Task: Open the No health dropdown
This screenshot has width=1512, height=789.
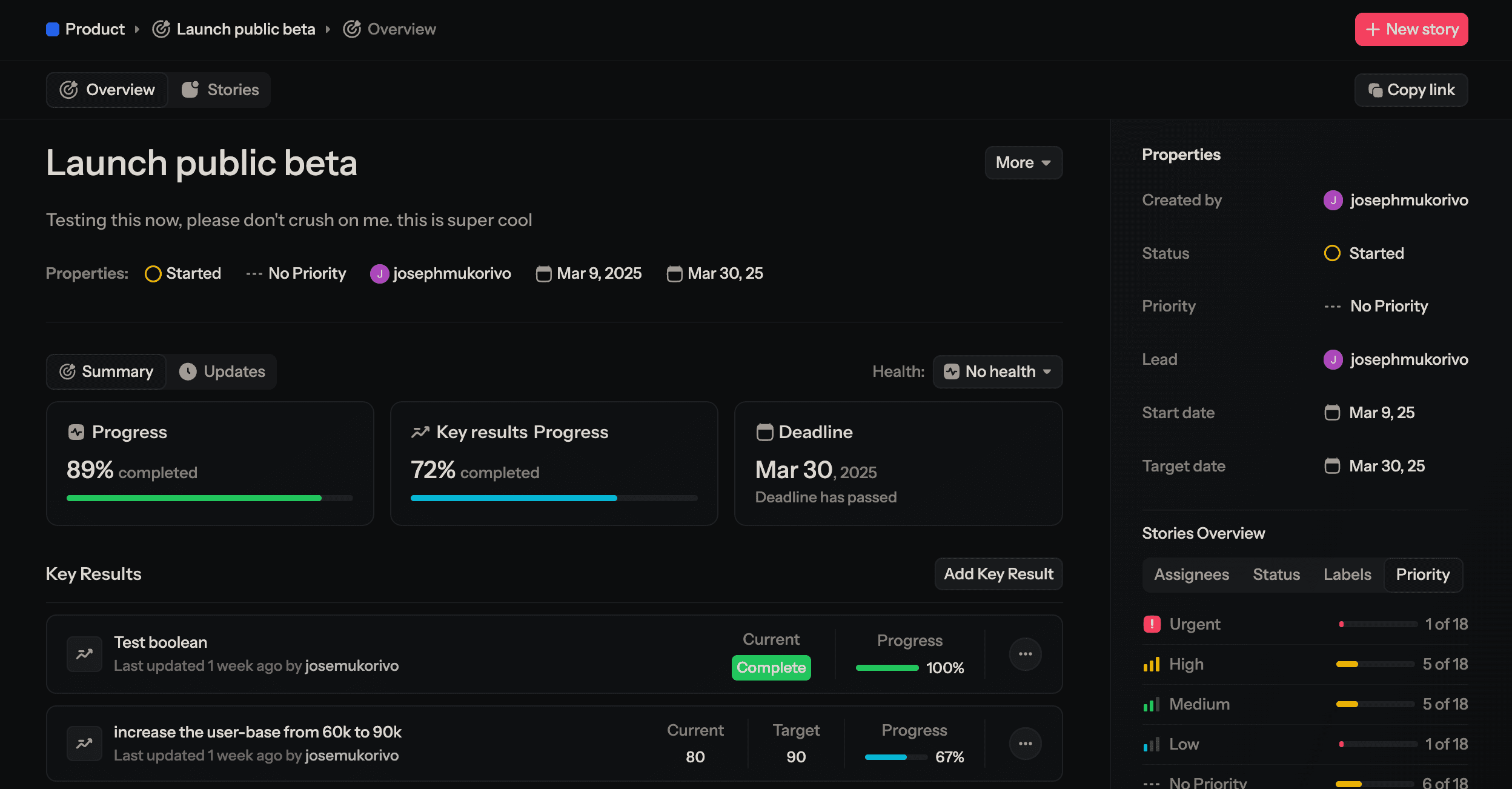Action: [998, 371]
